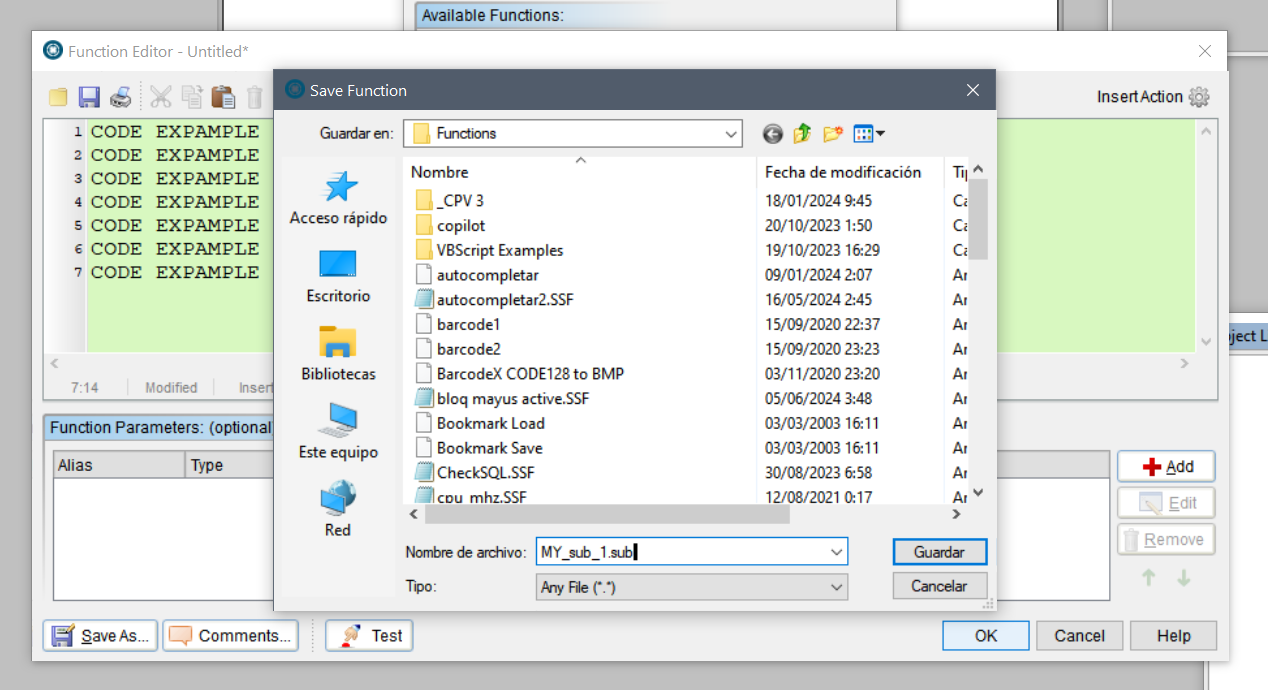Print the function code with printer icon
This screenshot has height=690, width=1268.
pyautogui.click(x=120, y=97)
